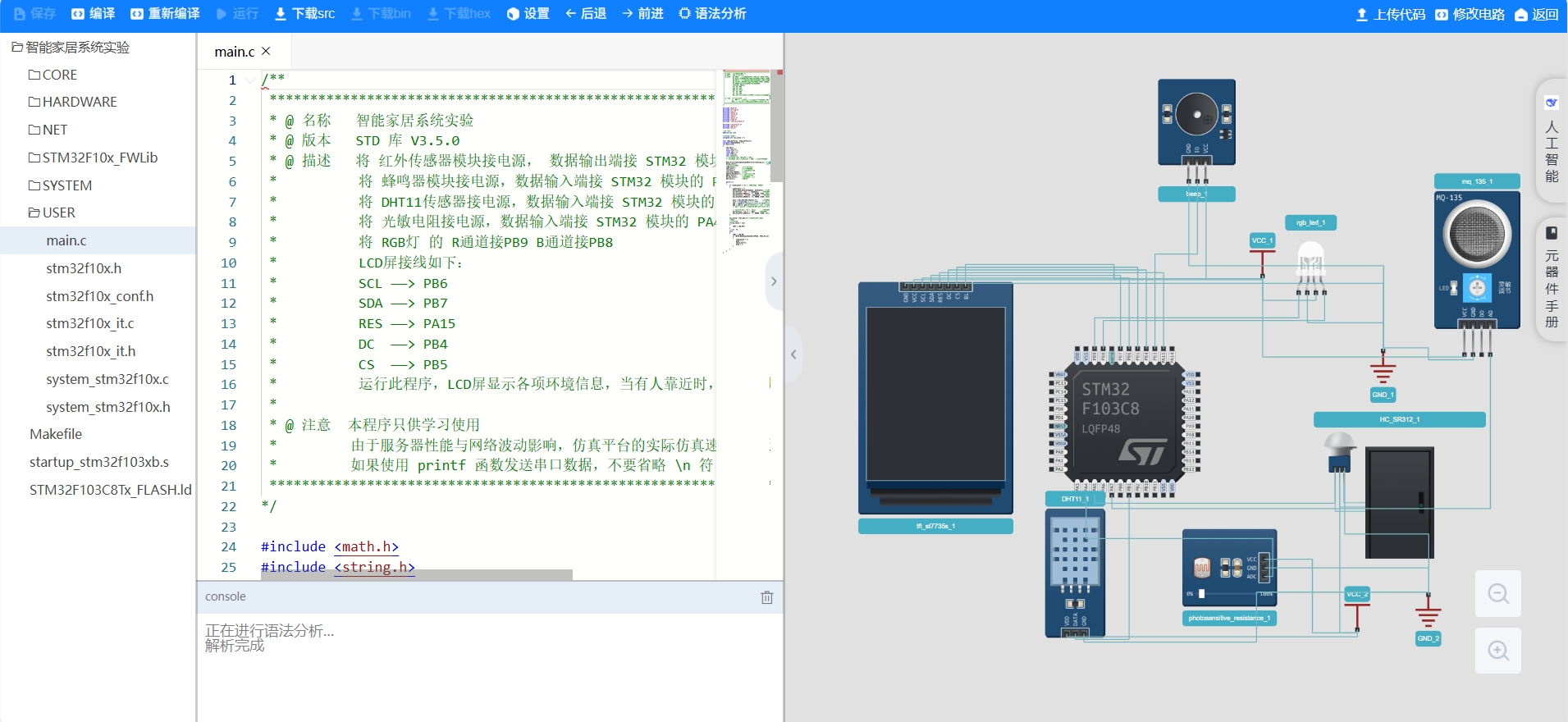Click the 返回 return button
The width and height of the screenshot is (1568, 722).
pyautogui.click(x=1536, y=15)
